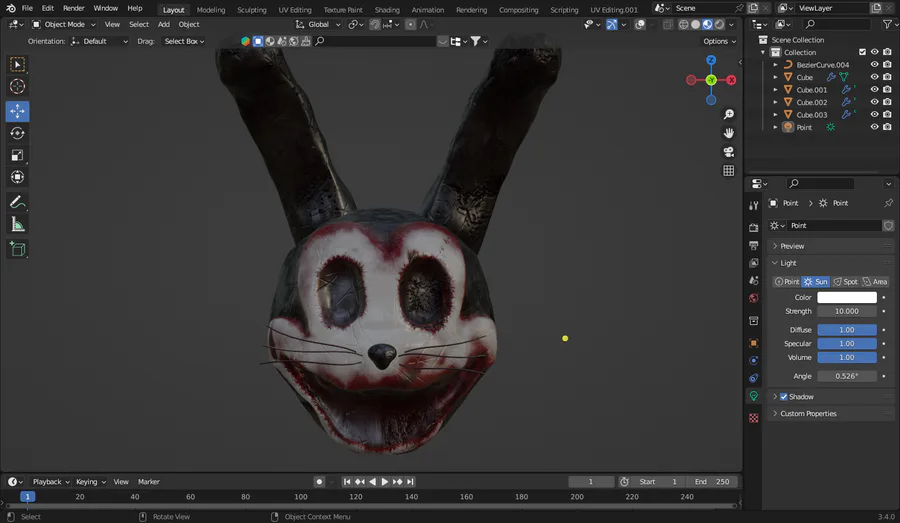Open the Options dropdown
Image resolution: width=900 pixels, height=523 pixels.
(719, 41)
